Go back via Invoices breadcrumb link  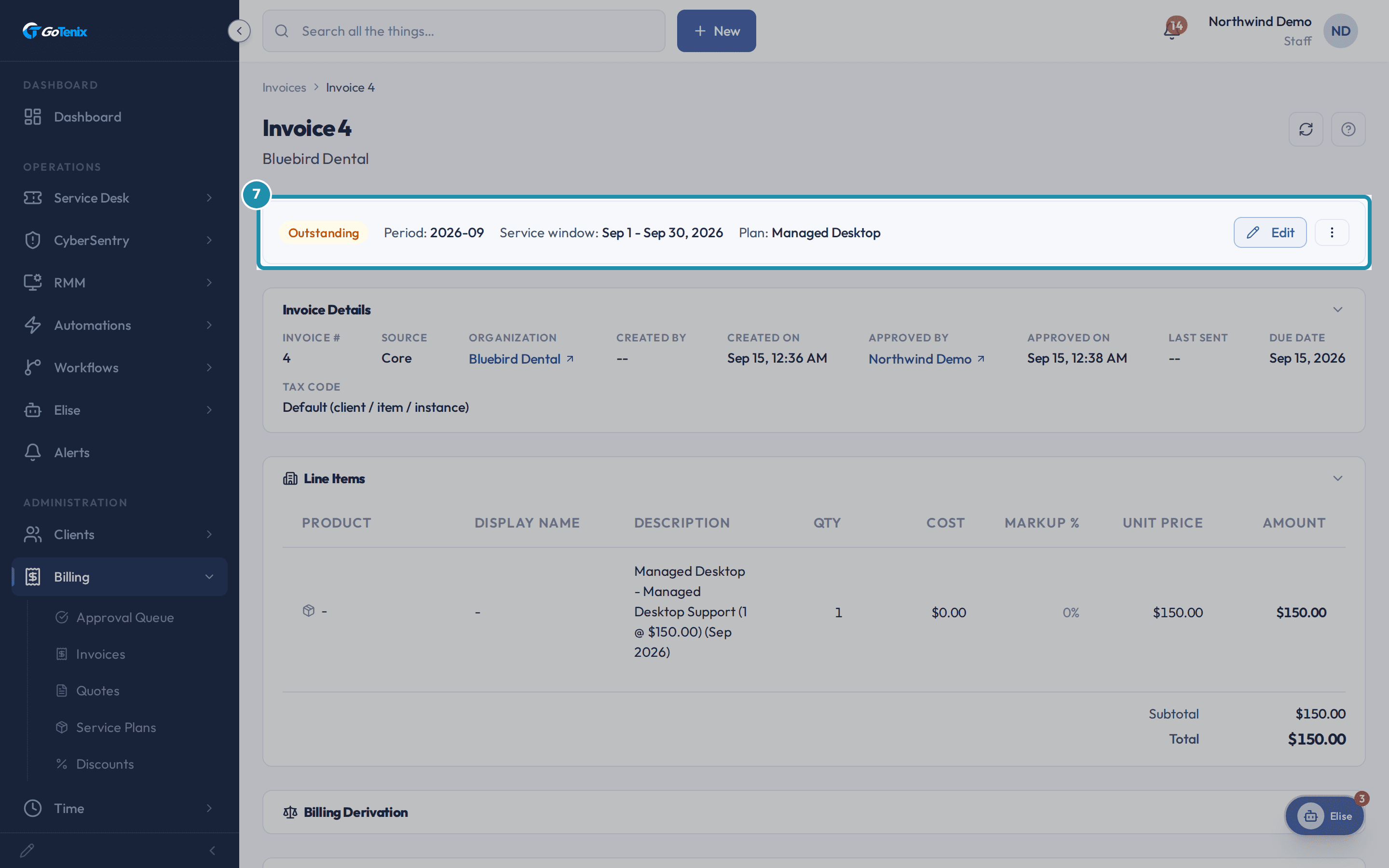click(284, 88)
